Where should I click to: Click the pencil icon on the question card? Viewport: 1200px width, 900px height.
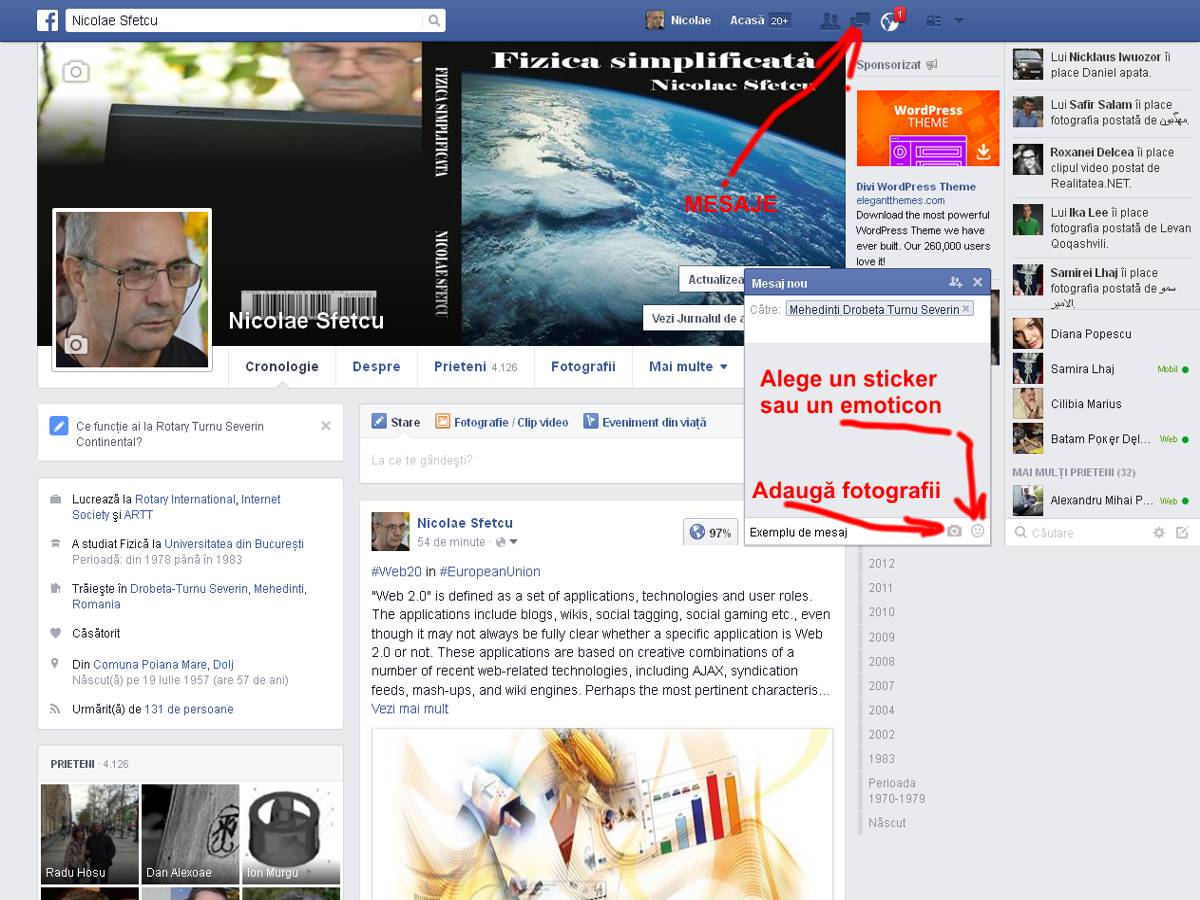coord(59,426)
